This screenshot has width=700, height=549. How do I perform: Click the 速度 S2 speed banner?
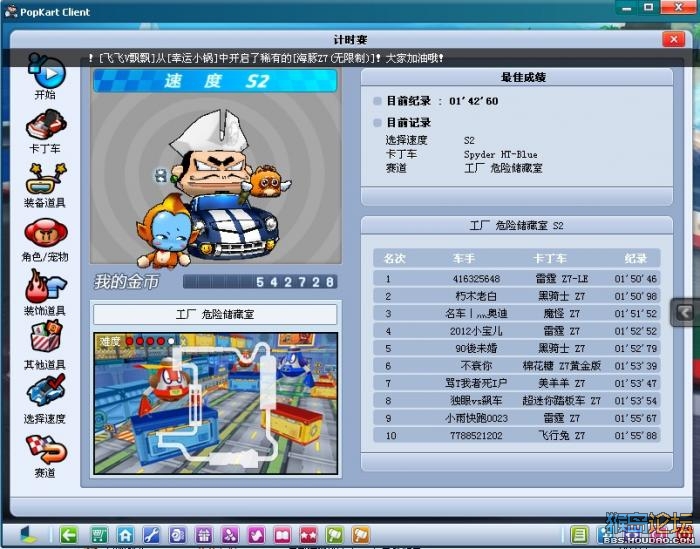point(215,81)
